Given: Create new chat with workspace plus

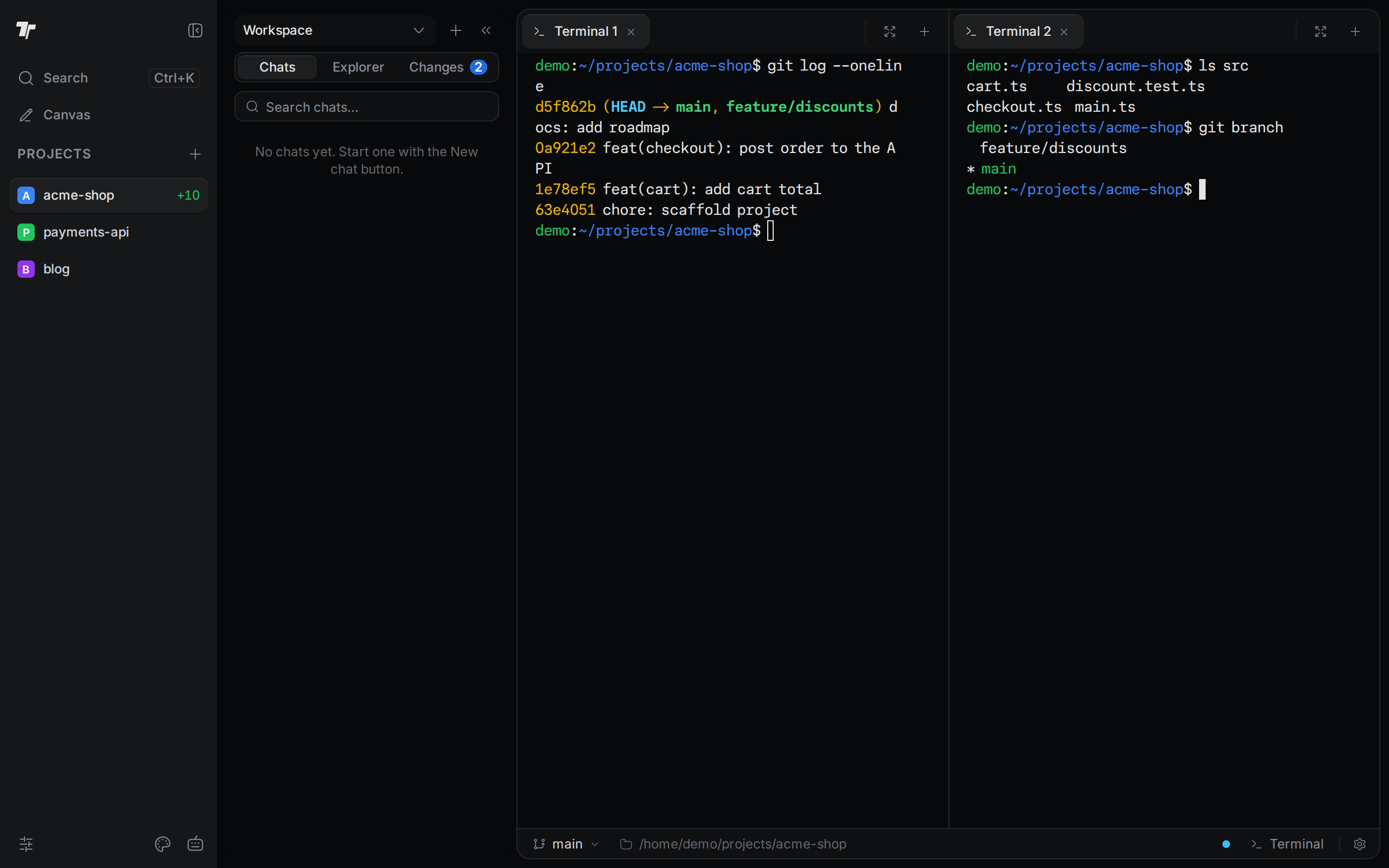Looking at the screenshot, I should point(456,30).
